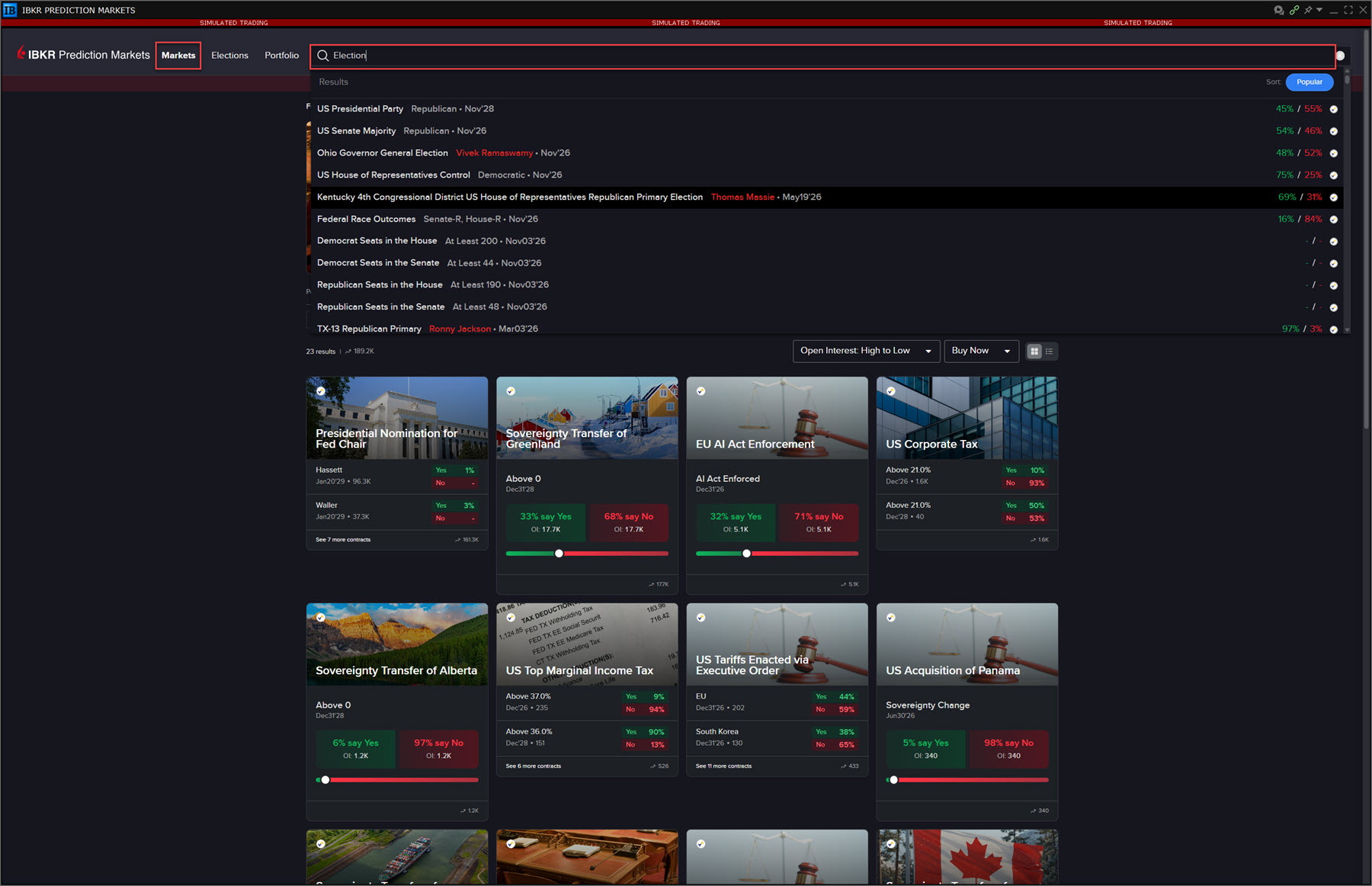Image resolution: width=1372 pixels, height=886 pixels.
Task: Click the EU AI Act probability slider handle
Action: click(746, 554)
